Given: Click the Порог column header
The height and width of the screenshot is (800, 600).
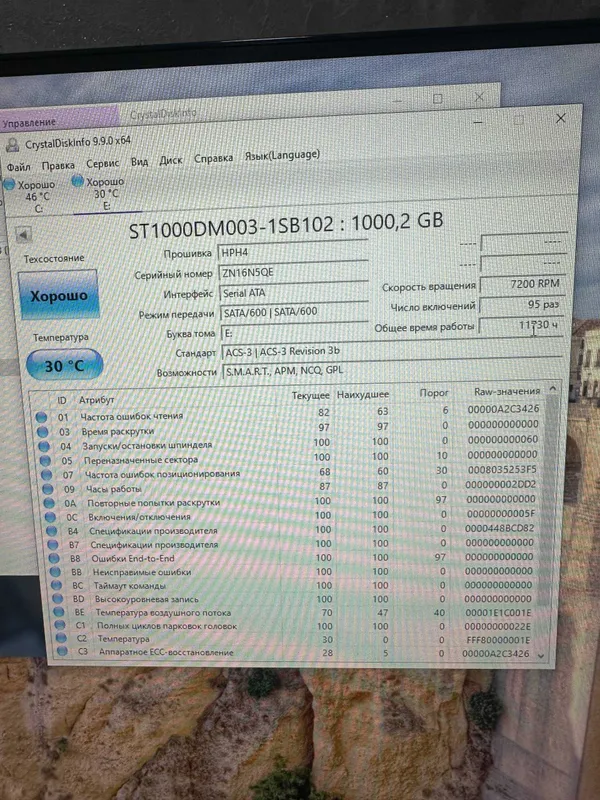Looking at the screenshot, I should click(x=434, y=393).
